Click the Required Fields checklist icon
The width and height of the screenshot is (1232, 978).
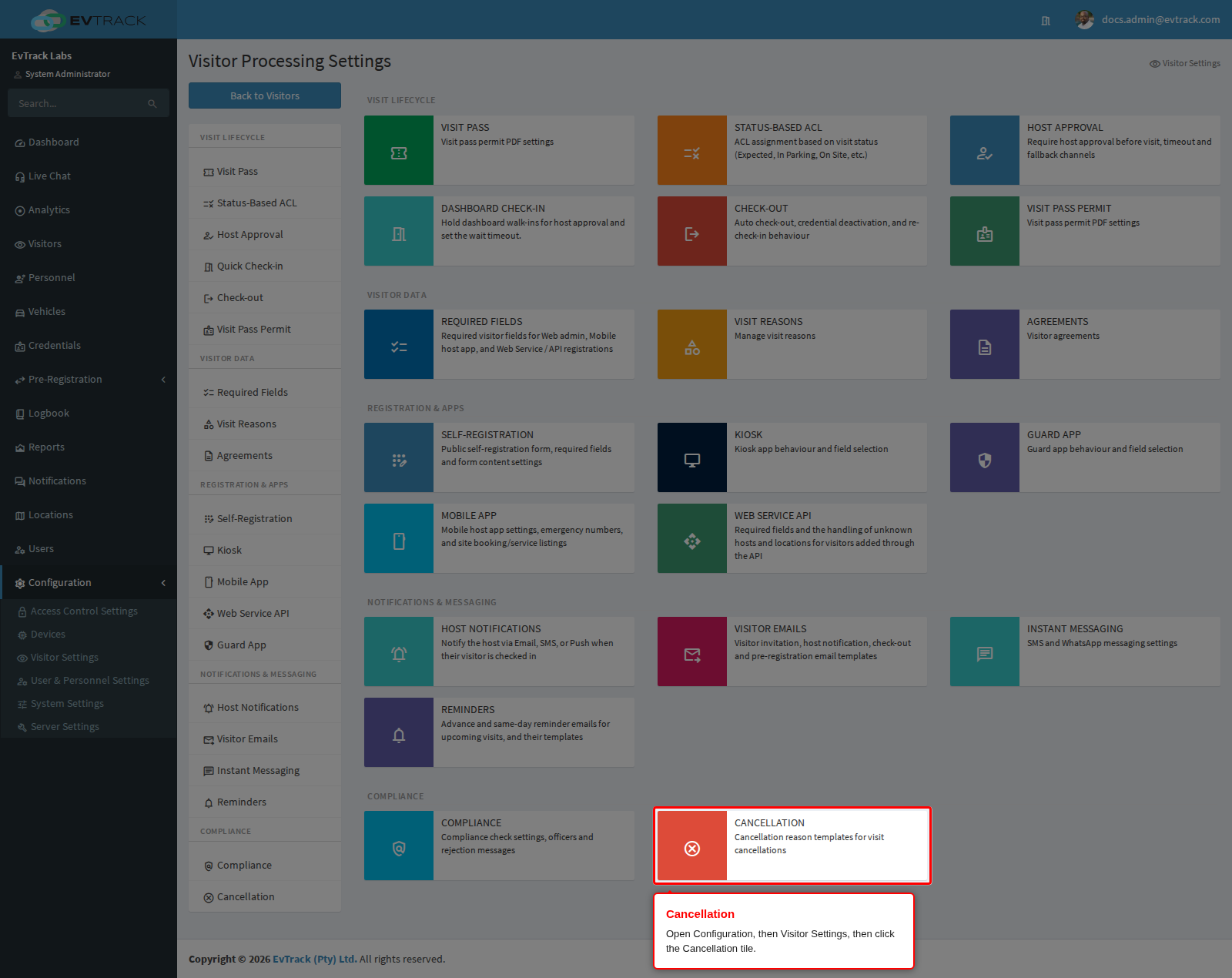pyautogui.click(x=399, y=344)
